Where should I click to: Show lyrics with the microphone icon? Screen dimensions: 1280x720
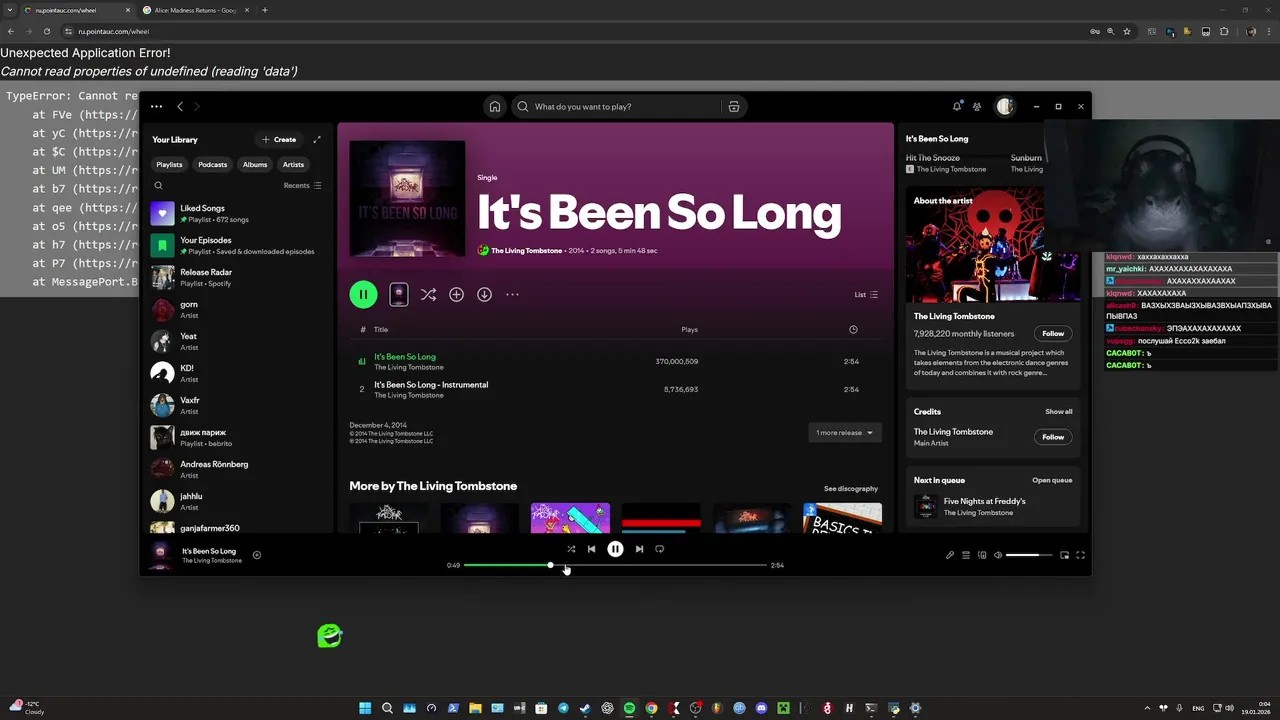tap(950, 555)
